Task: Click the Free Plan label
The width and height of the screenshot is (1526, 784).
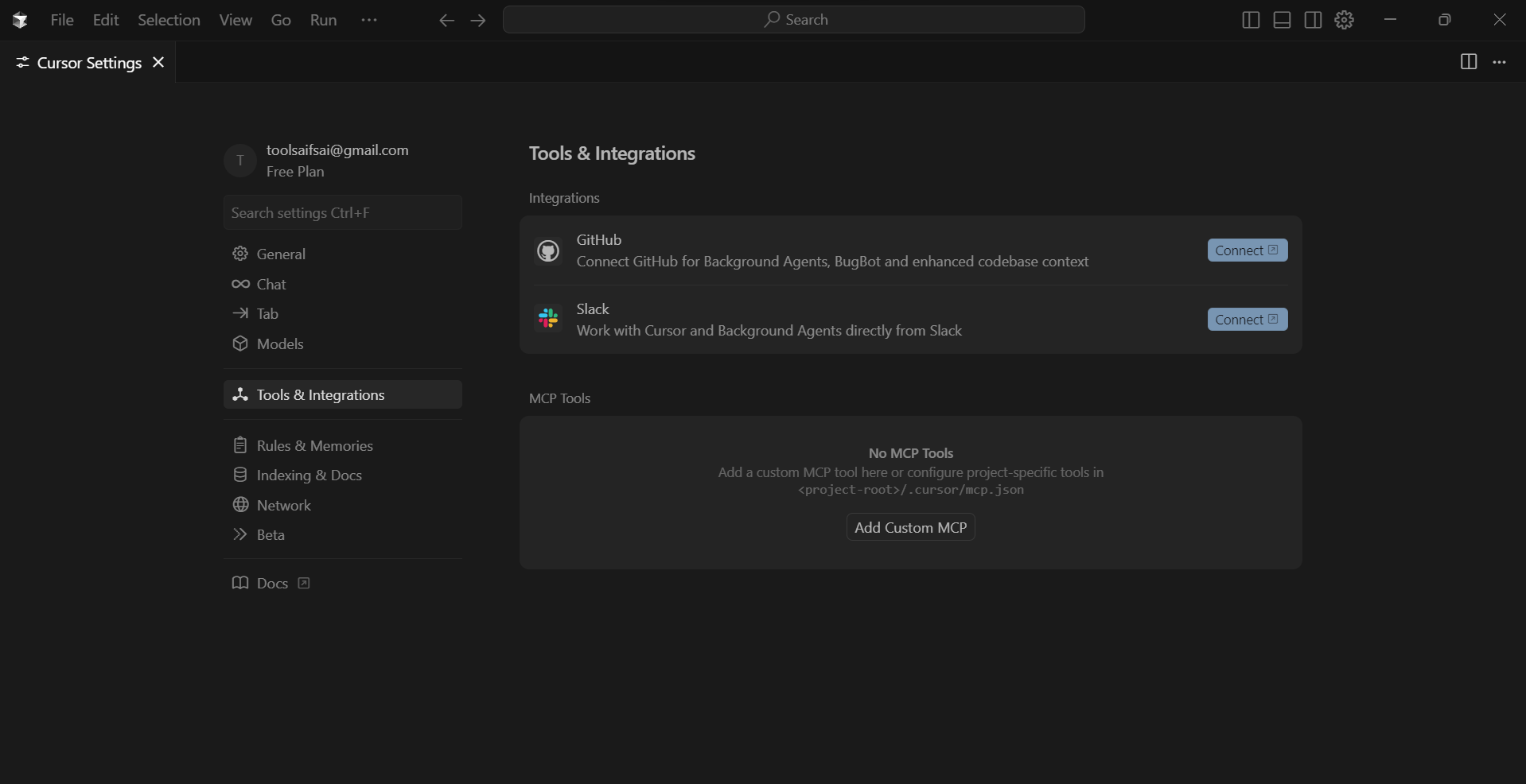Action: 295,172
